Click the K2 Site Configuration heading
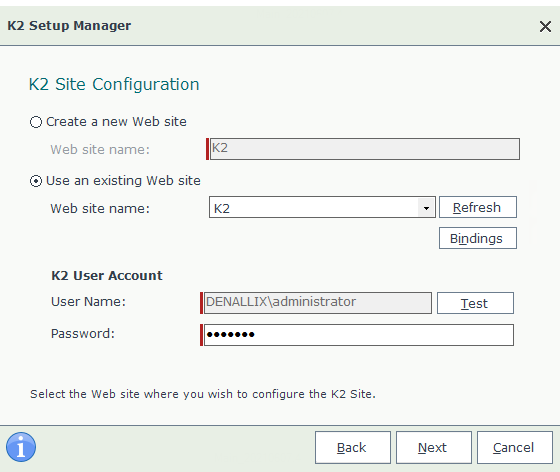 click(x=114, y=85)
